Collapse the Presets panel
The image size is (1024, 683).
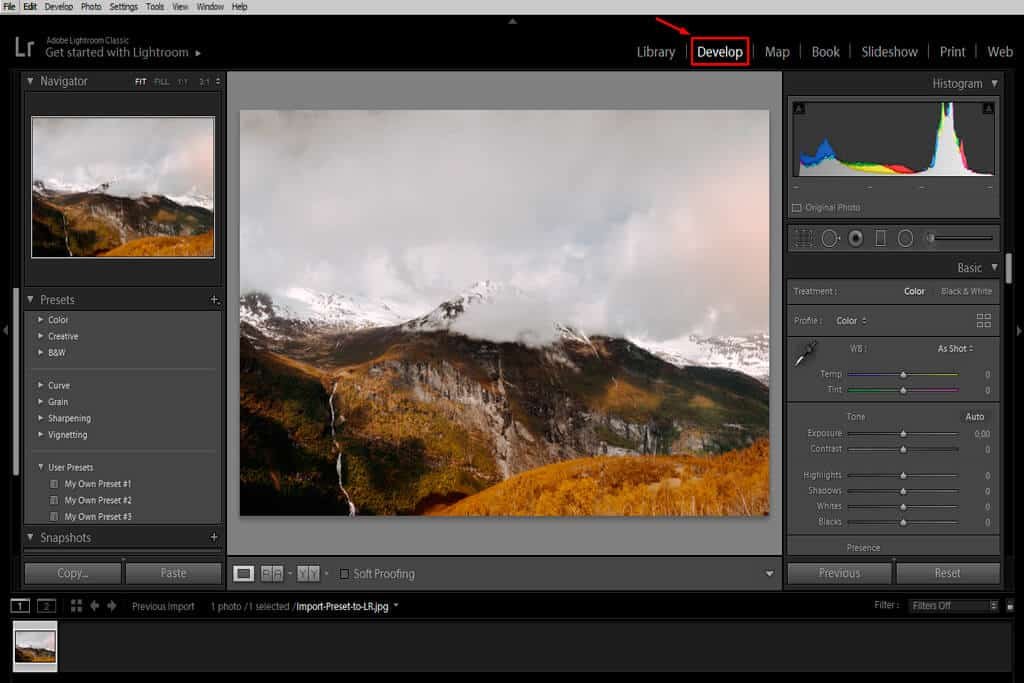coord(30,299)
